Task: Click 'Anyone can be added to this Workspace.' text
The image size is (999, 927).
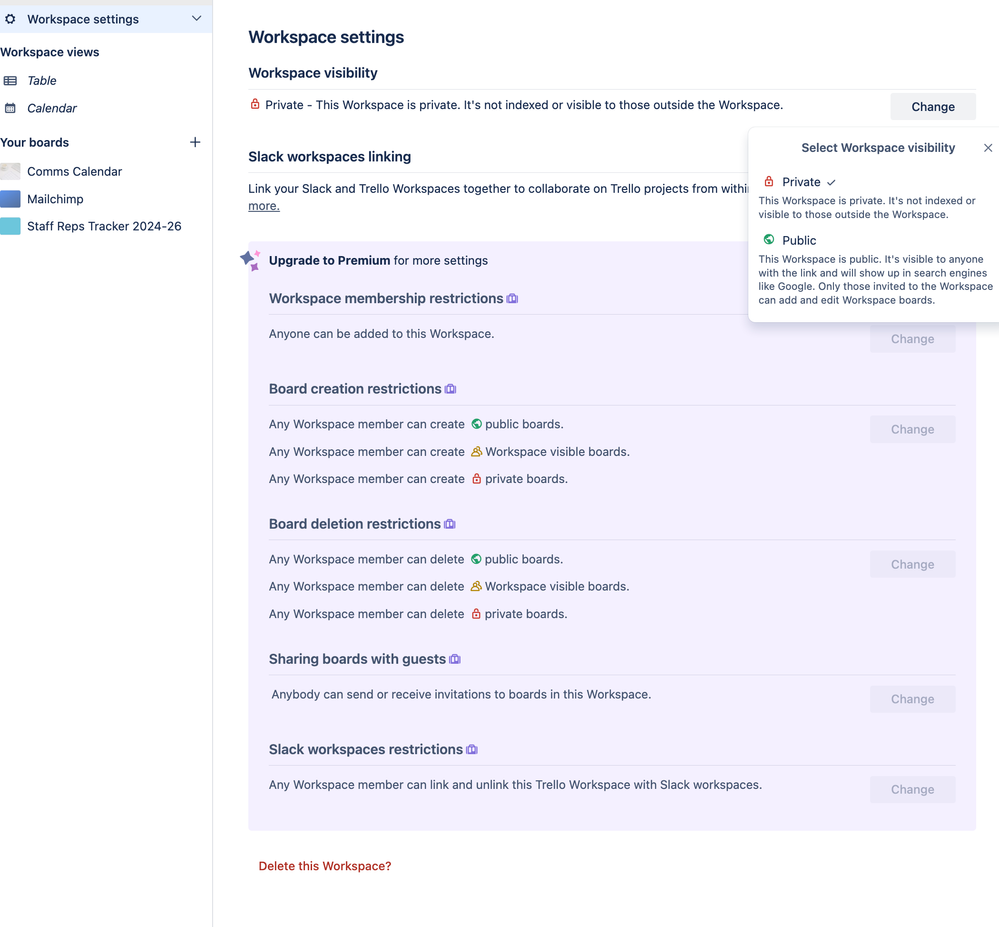Action: point(382,334)
